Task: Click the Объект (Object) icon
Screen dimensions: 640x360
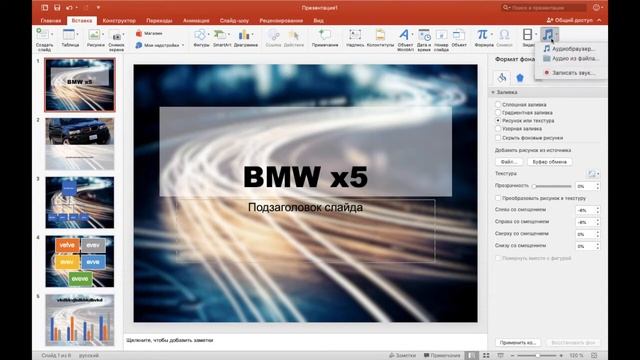Action: point(459,35)
